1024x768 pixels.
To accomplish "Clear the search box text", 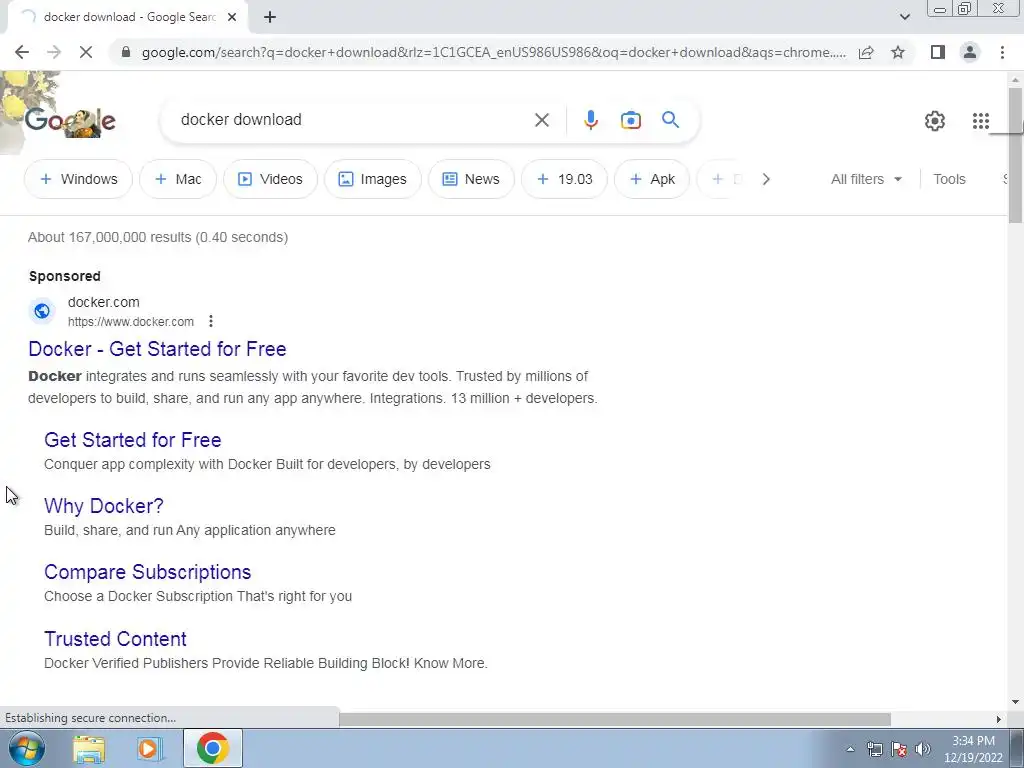I will pos(541,120).
